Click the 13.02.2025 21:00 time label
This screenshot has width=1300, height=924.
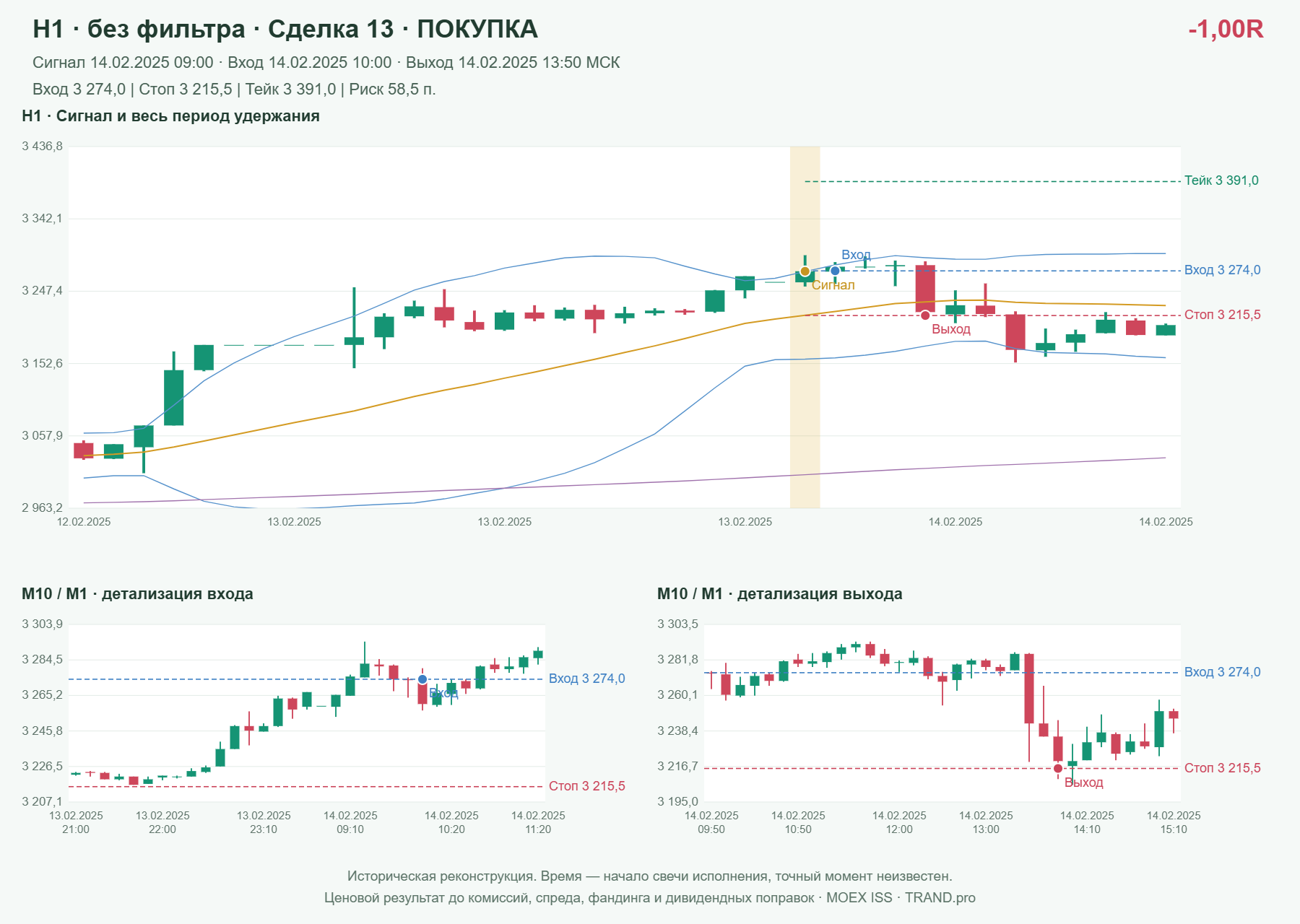point(76,822)
